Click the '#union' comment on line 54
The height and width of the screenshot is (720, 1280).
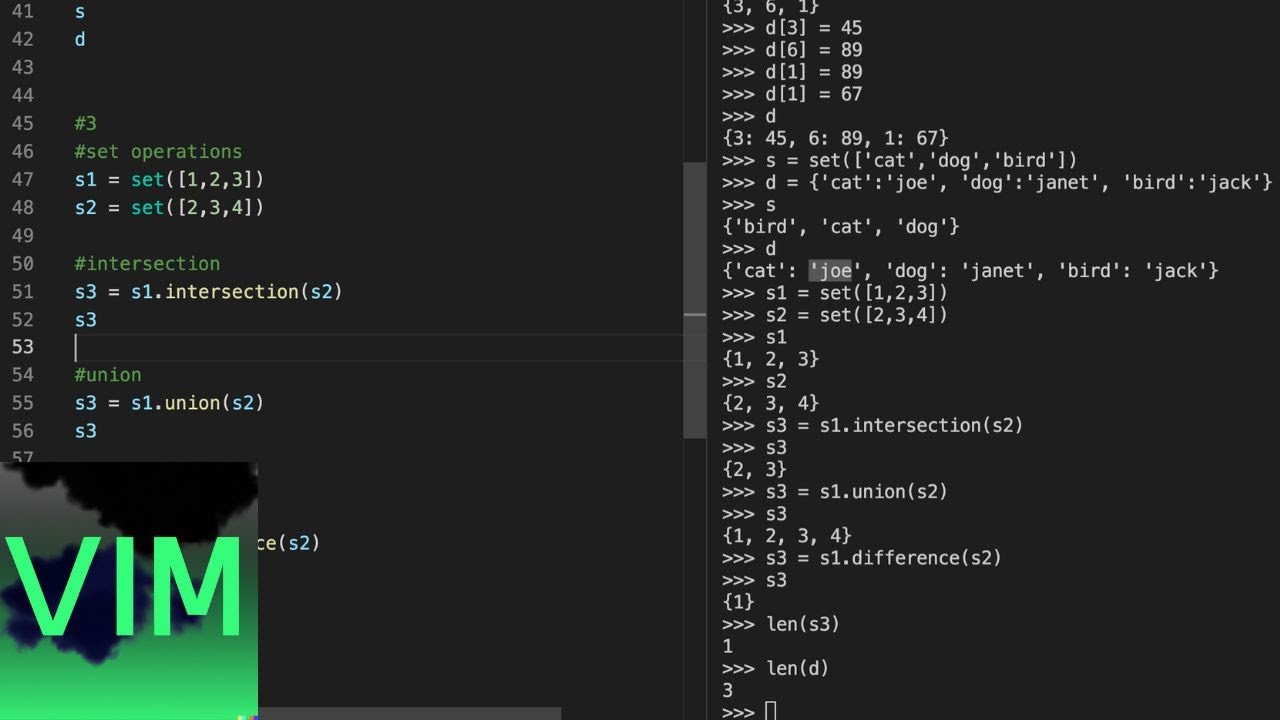[x=108, y=374]
